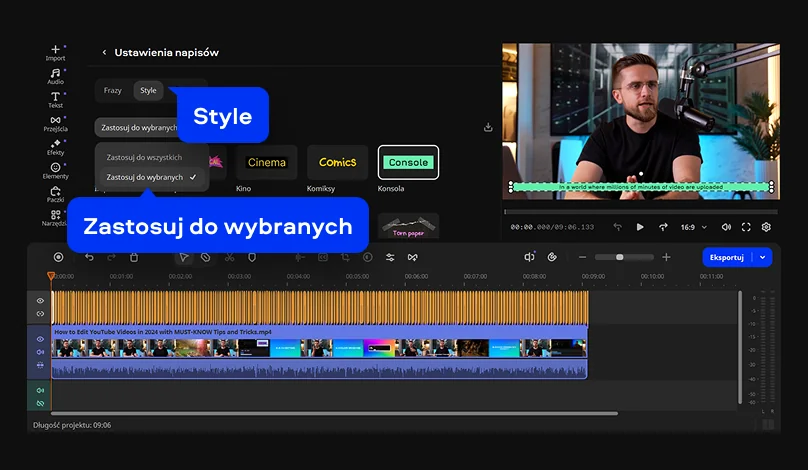This screenshot has width=808, height=470.
Task: Go back from Ustawienia napisów
Action: point(104,52)
